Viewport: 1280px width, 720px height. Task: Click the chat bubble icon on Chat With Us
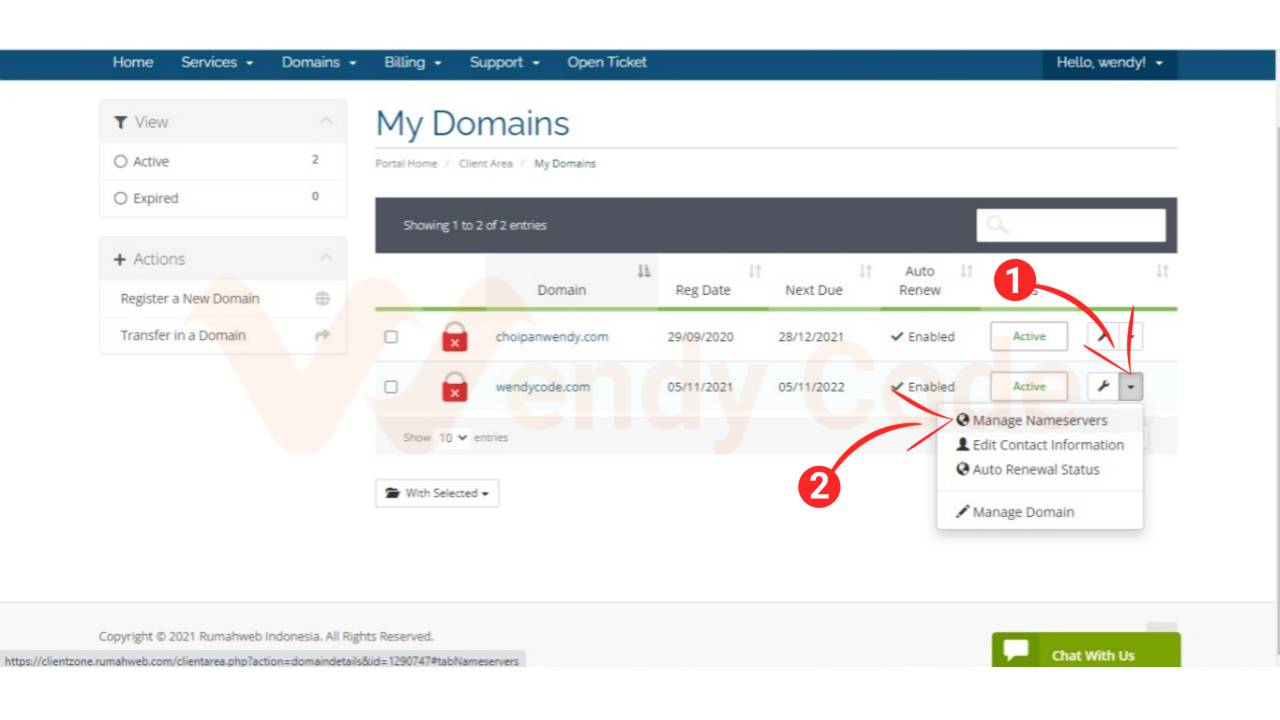[x=1016, y=651]
